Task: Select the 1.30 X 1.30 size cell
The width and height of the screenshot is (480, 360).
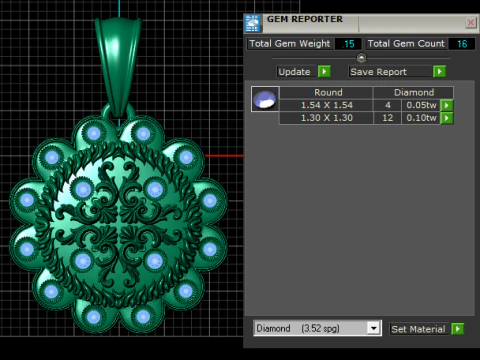Action: 326,118
